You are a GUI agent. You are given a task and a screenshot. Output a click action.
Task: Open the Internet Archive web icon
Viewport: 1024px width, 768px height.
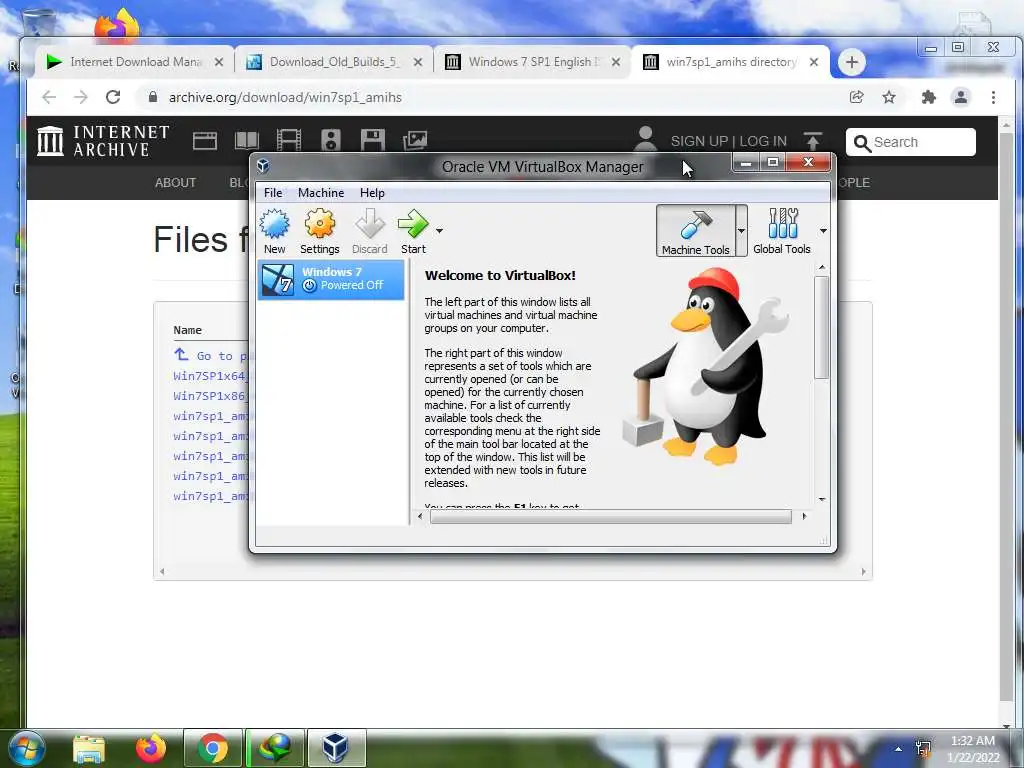pyautogui.click(x=204, y=140)
